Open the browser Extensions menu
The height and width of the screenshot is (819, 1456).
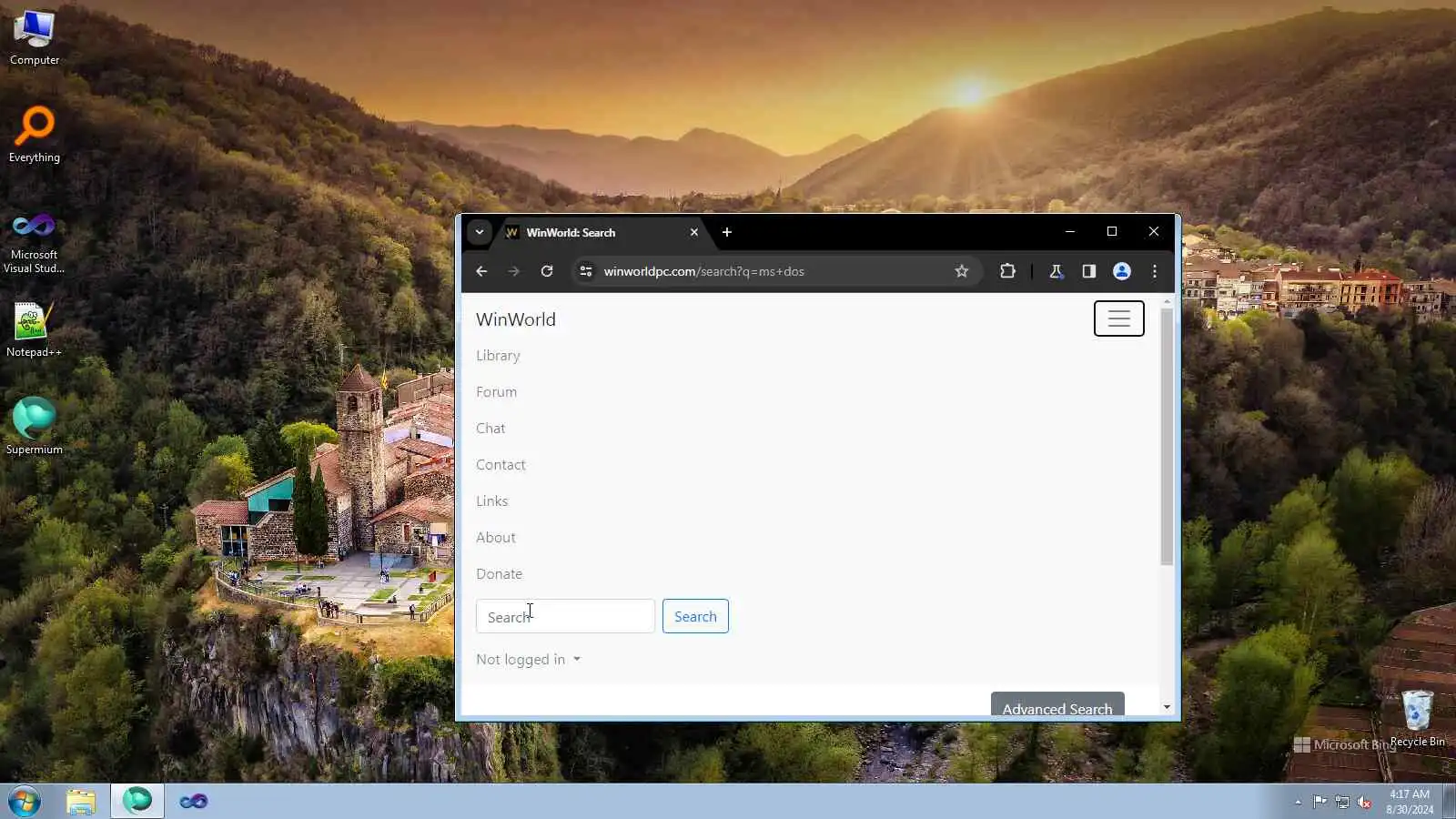coord(1007,271)
